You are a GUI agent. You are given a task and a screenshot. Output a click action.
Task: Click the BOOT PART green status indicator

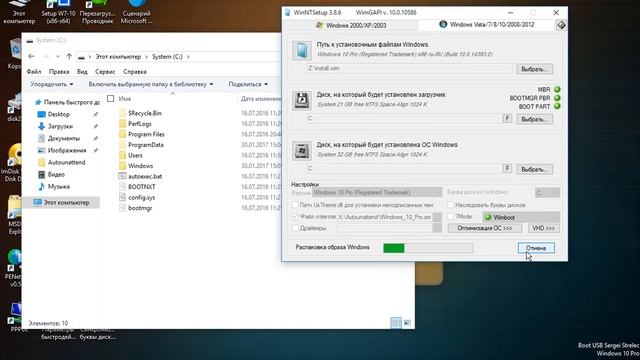(557, 106)
